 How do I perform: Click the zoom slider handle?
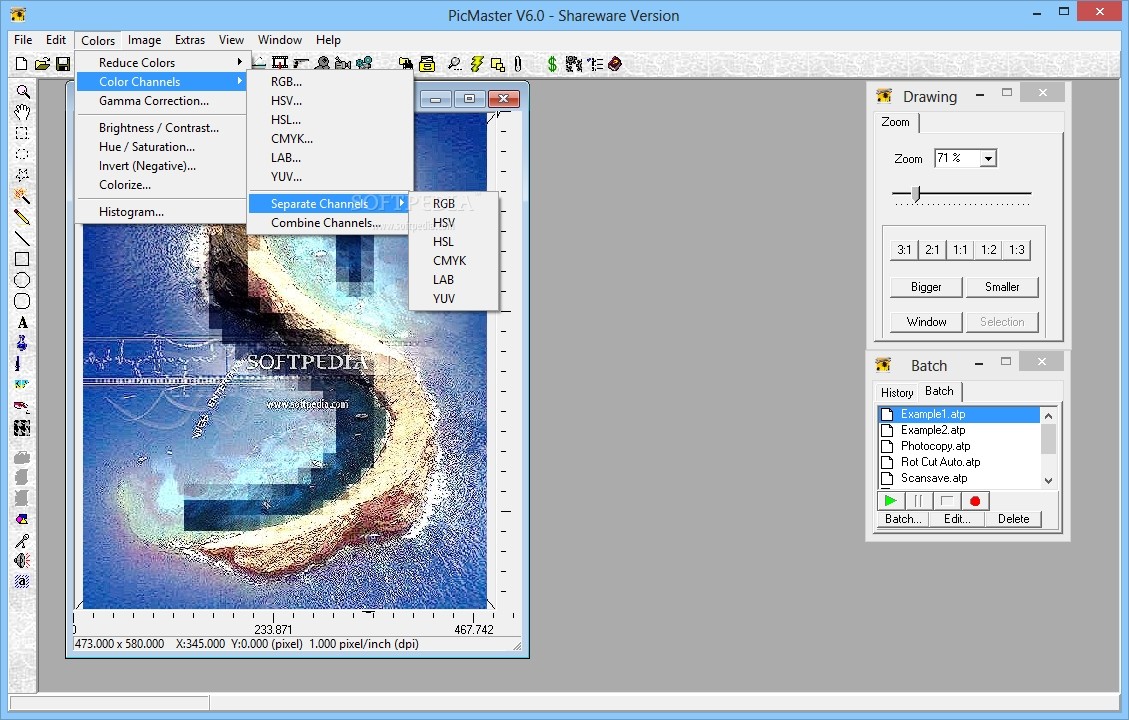point(916,194)
